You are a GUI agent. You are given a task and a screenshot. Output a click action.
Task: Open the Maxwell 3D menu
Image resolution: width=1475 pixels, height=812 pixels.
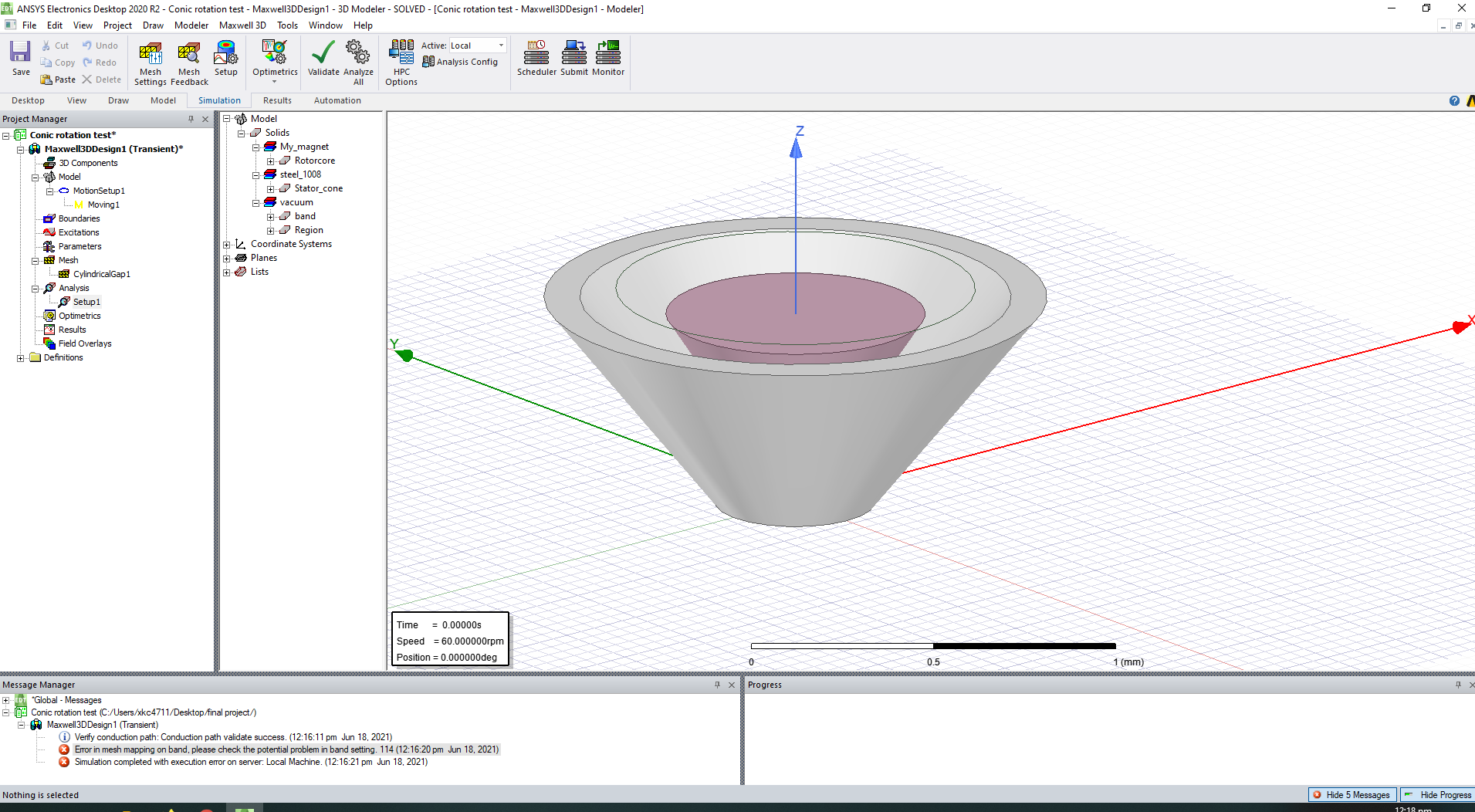[x=242, y=25]
